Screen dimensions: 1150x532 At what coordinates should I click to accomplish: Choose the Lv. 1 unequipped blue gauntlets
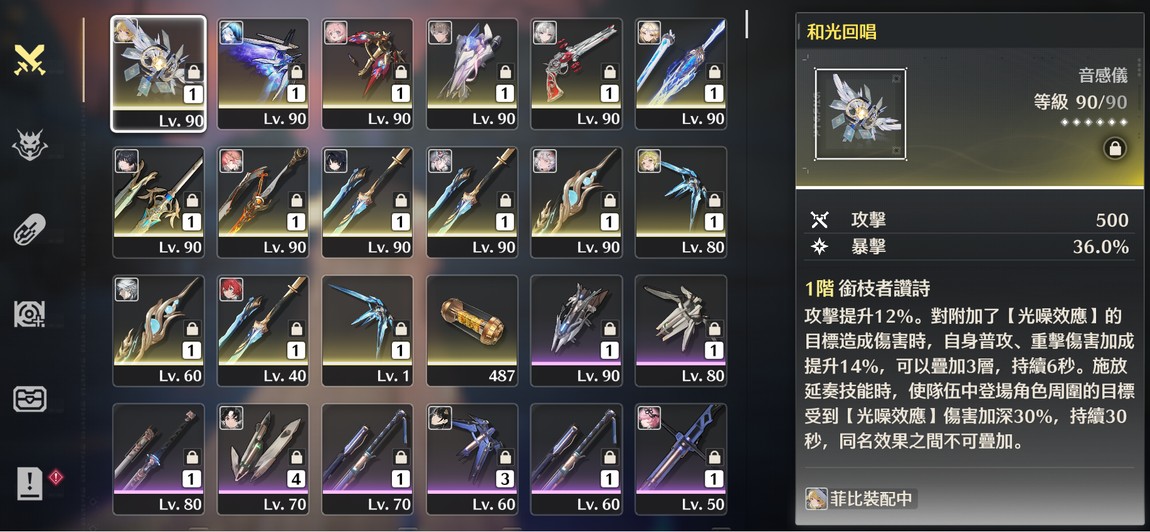(x=368, y=330)
